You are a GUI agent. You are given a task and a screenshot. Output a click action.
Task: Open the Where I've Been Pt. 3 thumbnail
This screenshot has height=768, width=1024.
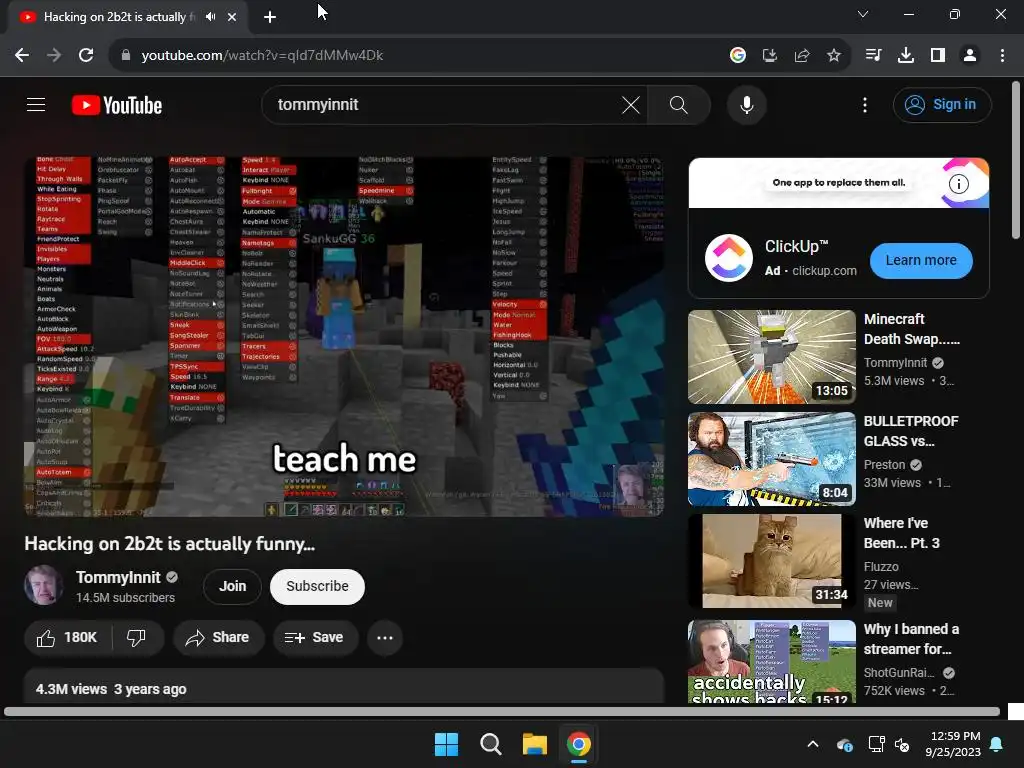pyautogui.click(x=771, y=560)
